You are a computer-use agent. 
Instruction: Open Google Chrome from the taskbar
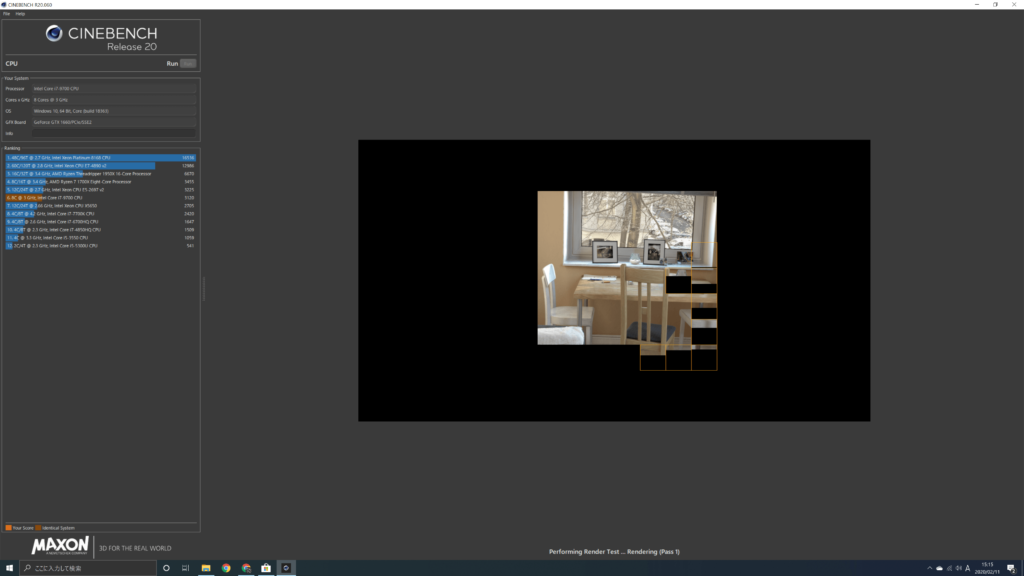(226, 568)
